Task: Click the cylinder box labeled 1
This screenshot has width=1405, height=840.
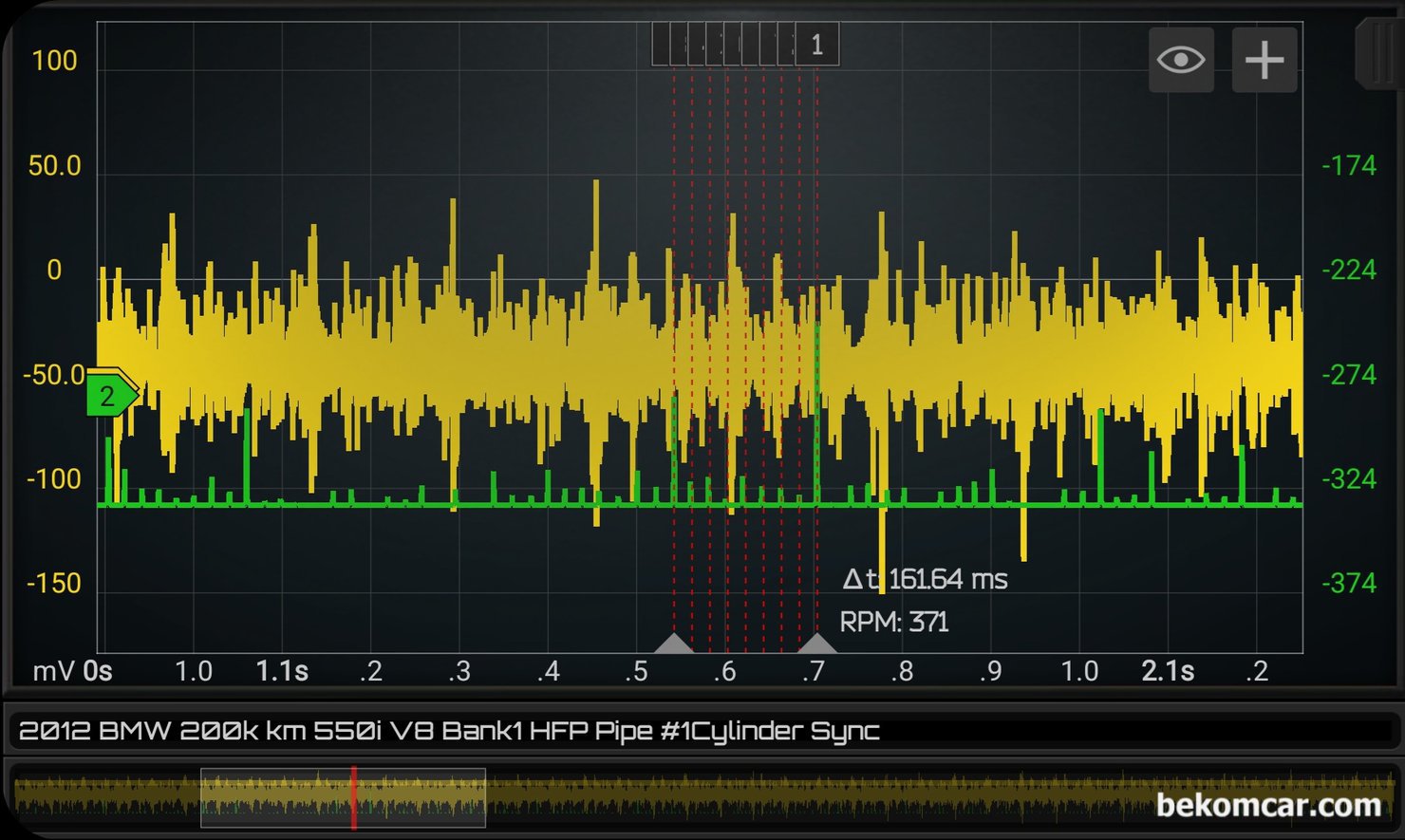Action: (x=816, y=45)
